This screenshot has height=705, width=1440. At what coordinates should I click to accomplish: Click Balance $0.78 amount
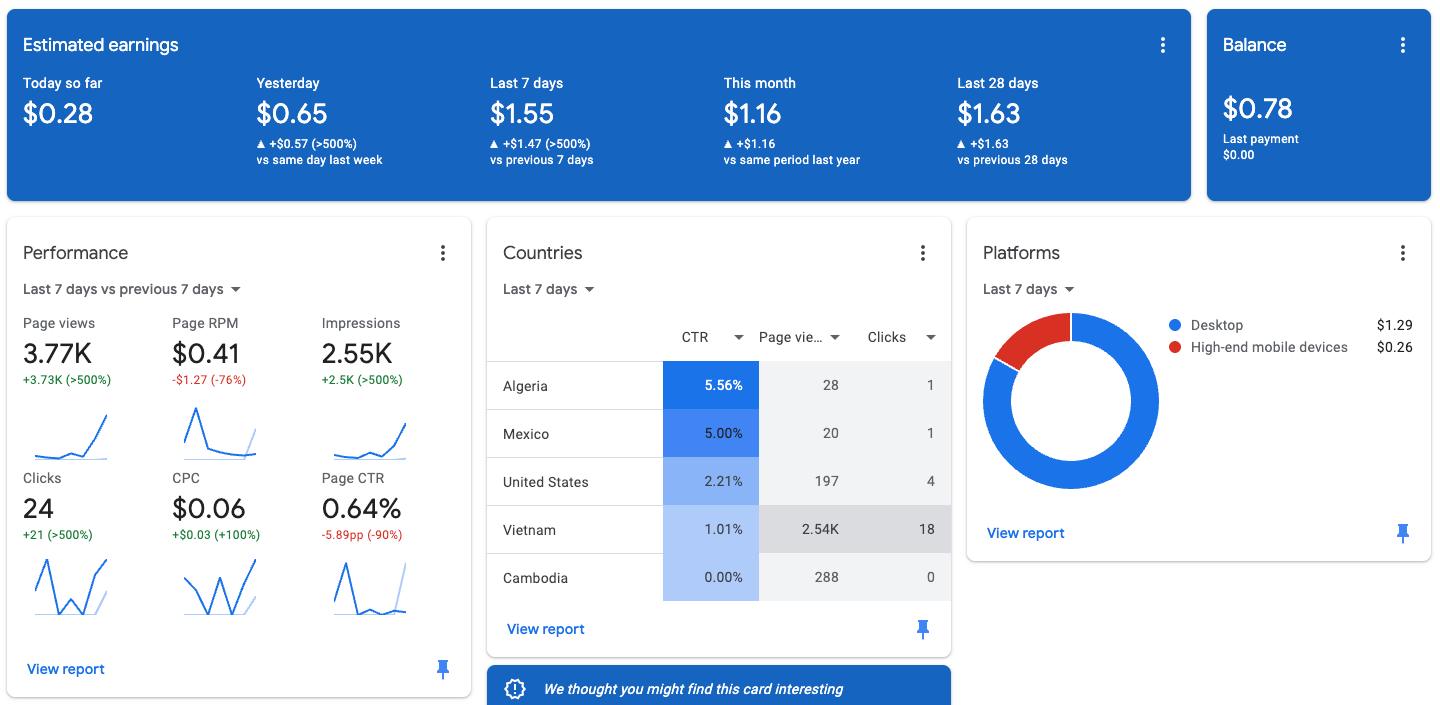coord(1258,108)
